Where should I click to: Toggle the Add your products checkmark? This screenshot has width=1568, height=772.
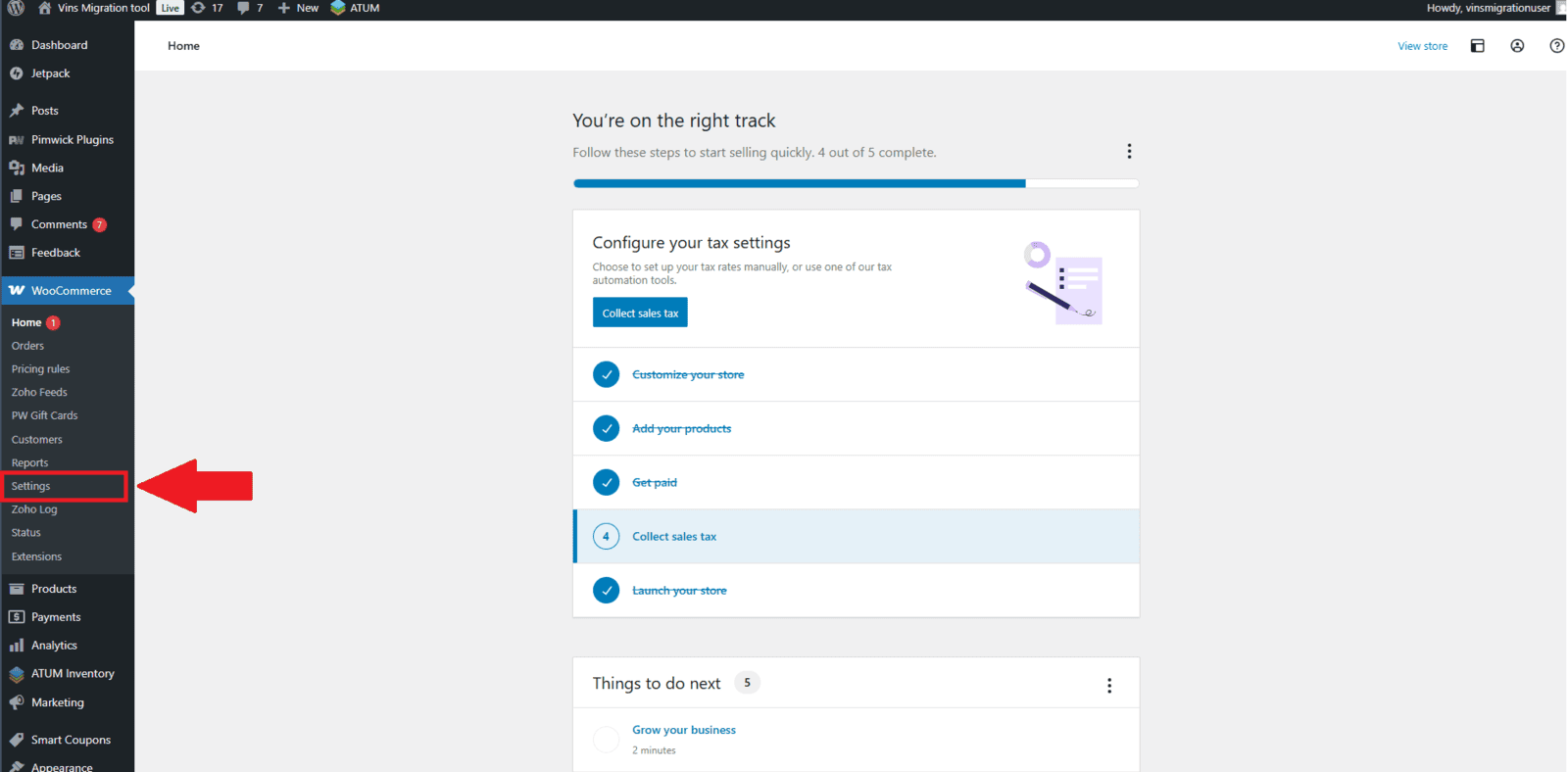point(606,429)
